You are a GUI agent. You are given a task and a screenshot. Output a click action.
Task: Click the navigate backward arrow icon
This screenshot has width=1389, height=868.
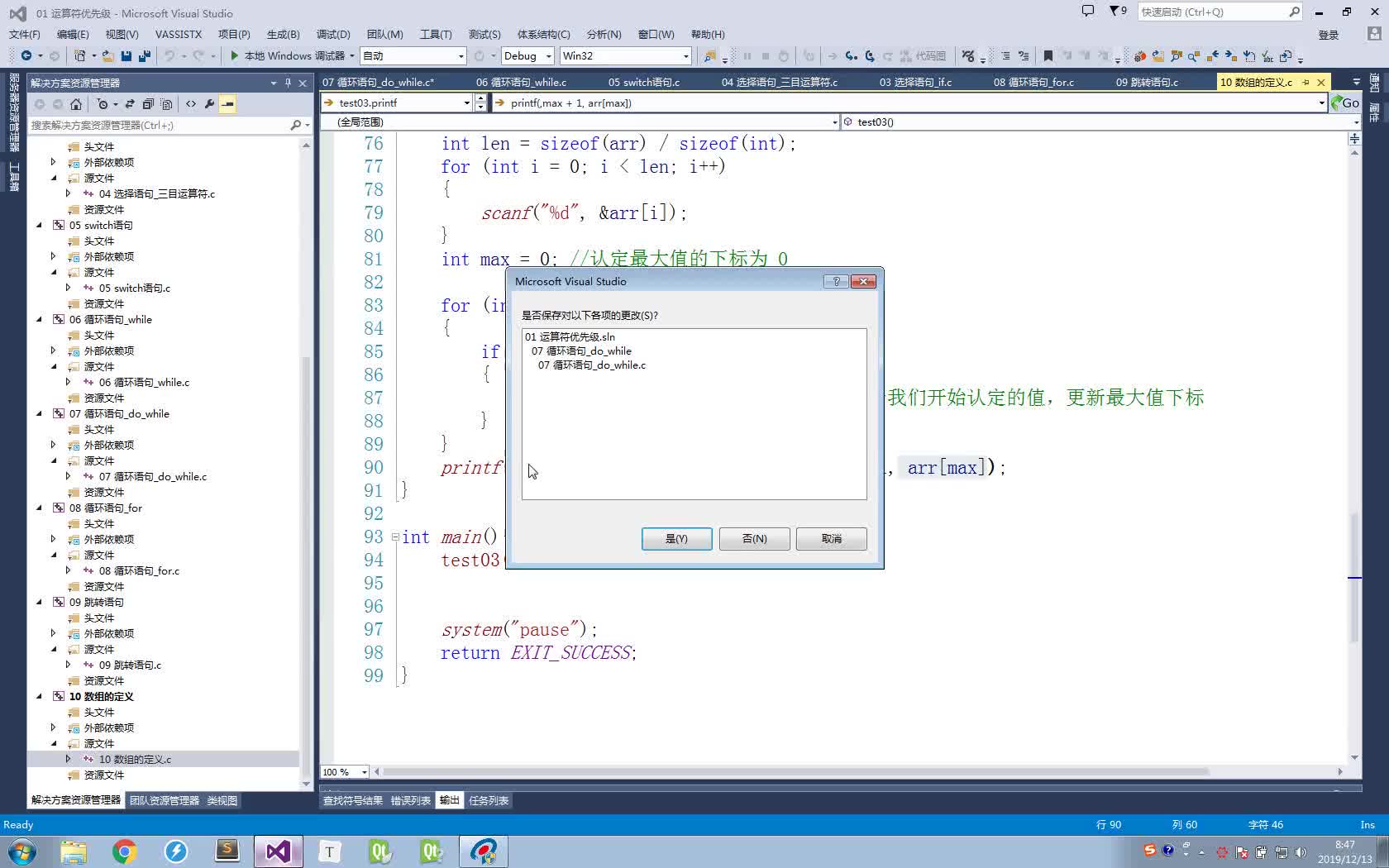pyautogui.click(x=26, y=55)
